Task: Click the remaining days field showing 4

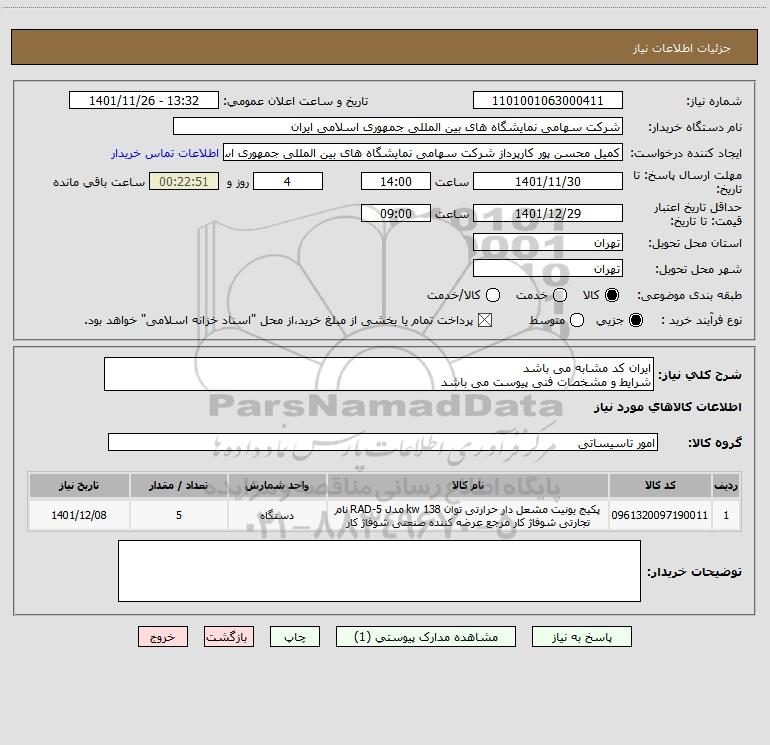Action: [288, 181]
